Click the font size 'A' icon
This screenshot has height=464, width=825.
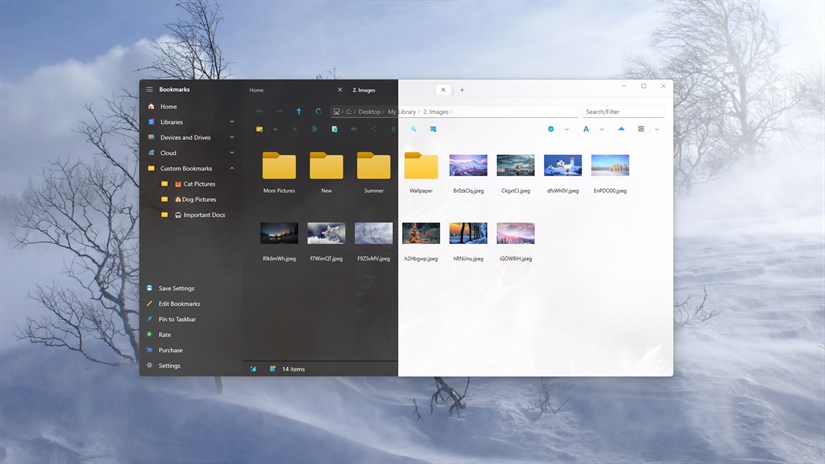pyautogui.click(x=586, y=129)
